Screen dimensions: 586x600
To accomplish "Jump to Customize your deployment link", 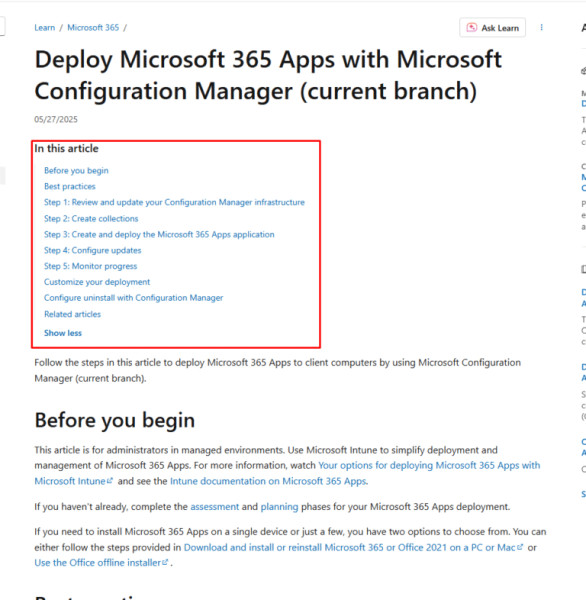I will pyautogui.click(x=97, y=282).
